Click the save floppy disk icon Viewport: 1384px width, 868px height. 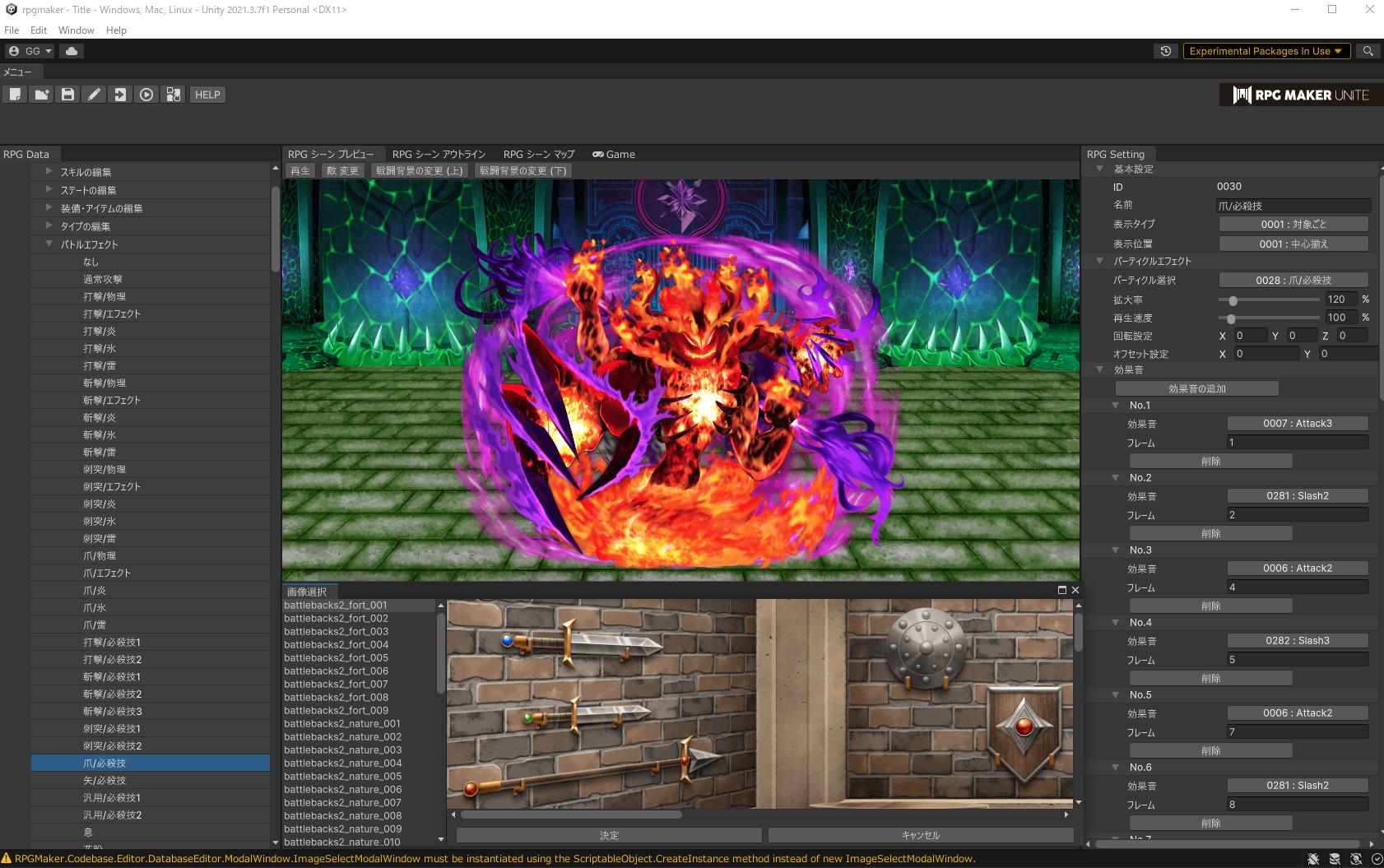[x=67, y=95]
